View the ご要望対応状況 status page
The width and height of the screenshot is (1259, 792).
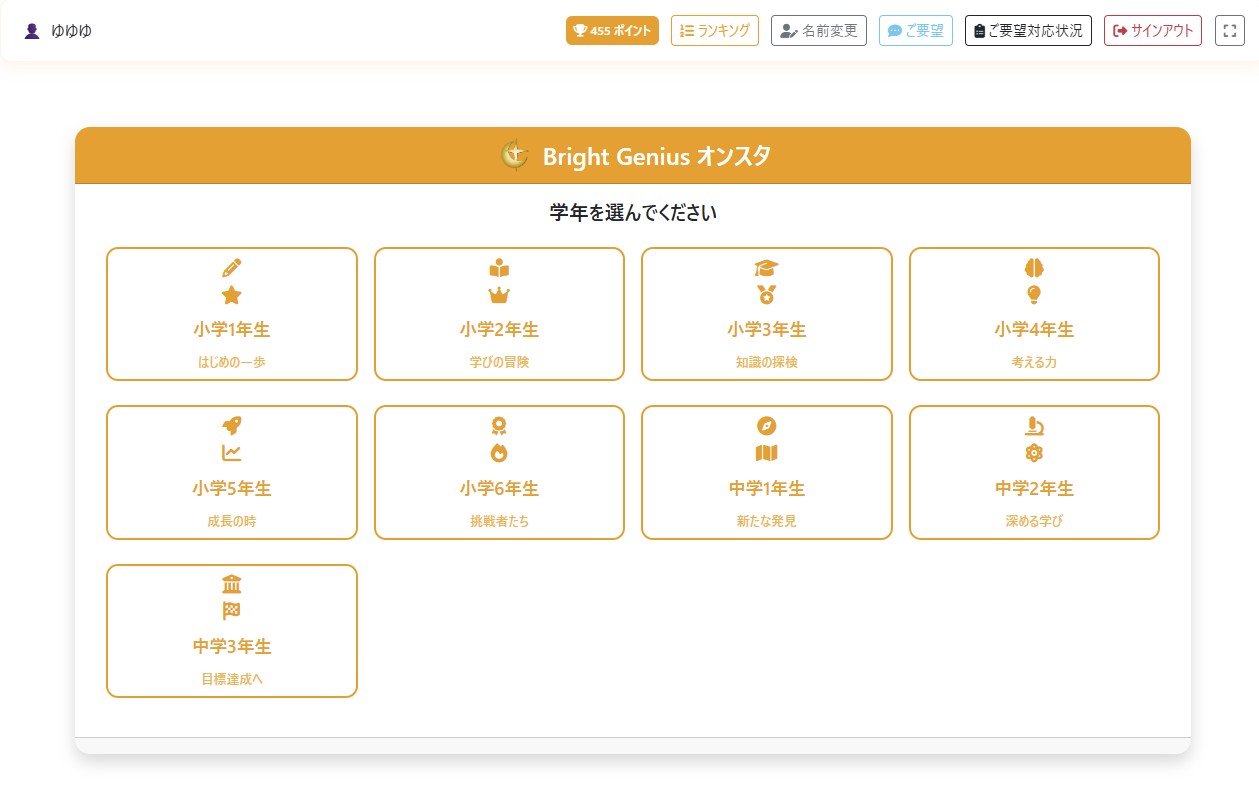(x=1027, y=31)
